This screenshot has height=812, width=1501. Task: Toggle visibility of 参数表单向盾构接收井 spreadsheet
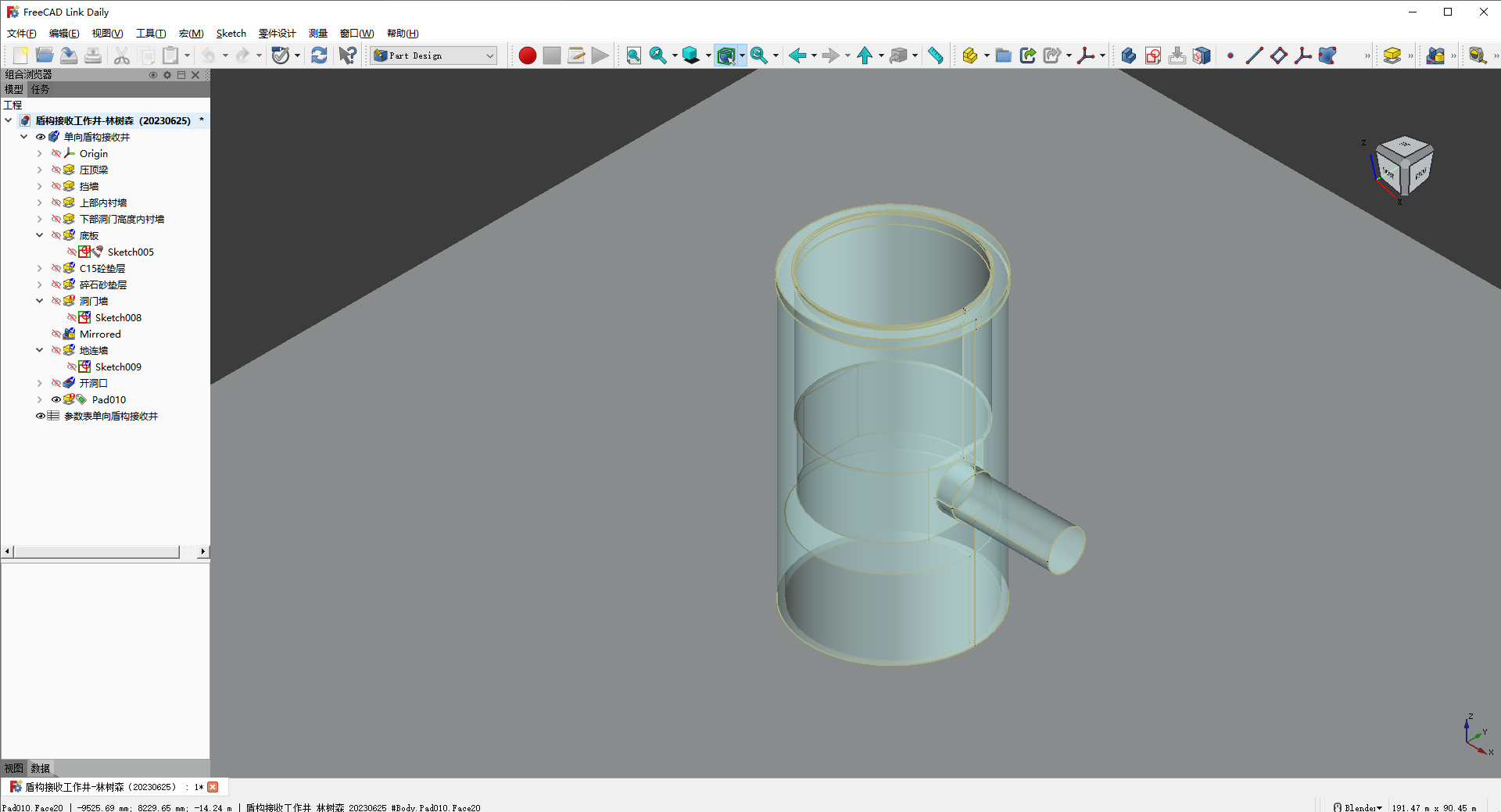[x=40, y=416]
